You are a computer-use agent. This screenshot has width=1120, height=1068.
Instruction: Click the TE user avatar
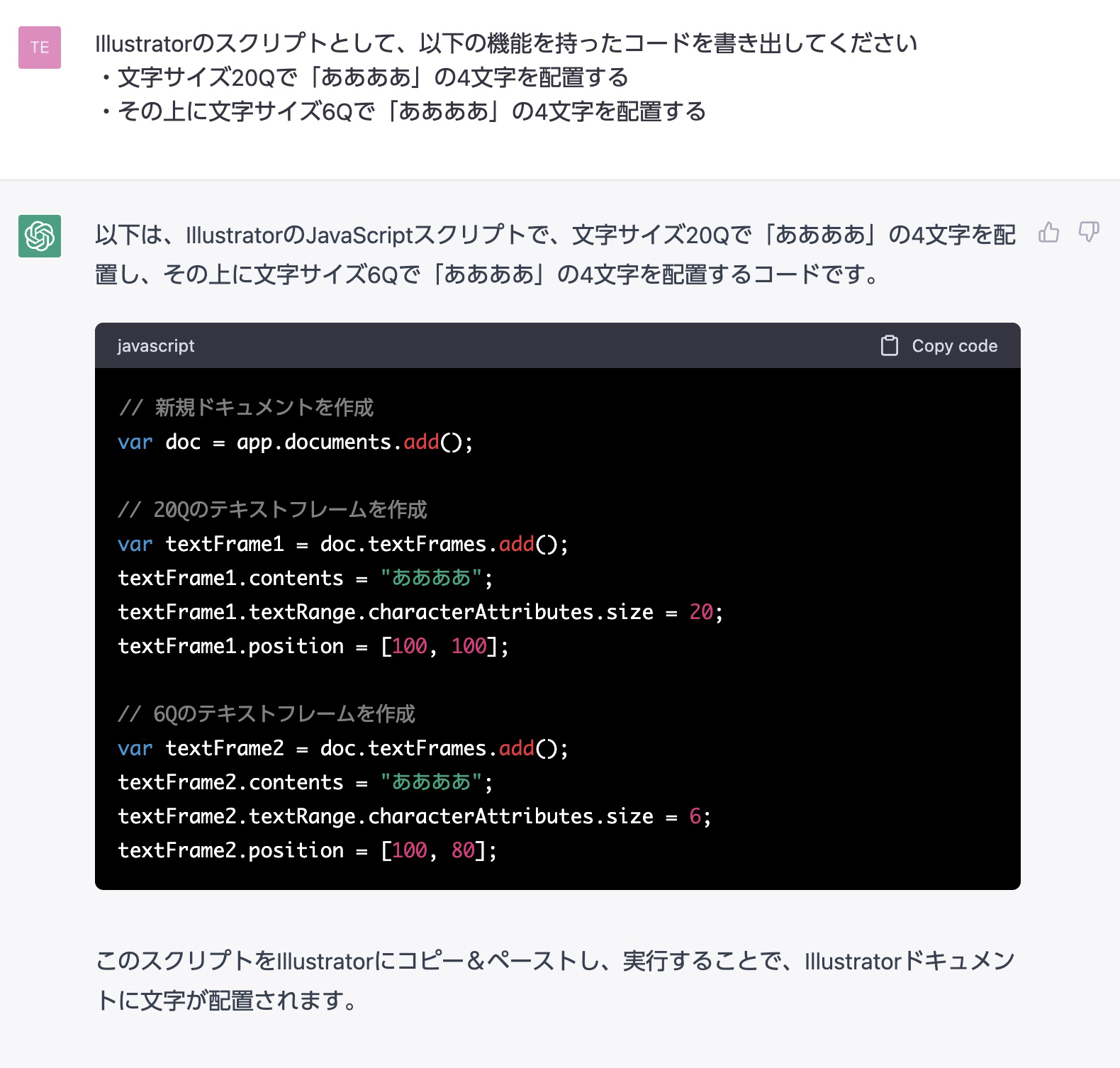40,48
